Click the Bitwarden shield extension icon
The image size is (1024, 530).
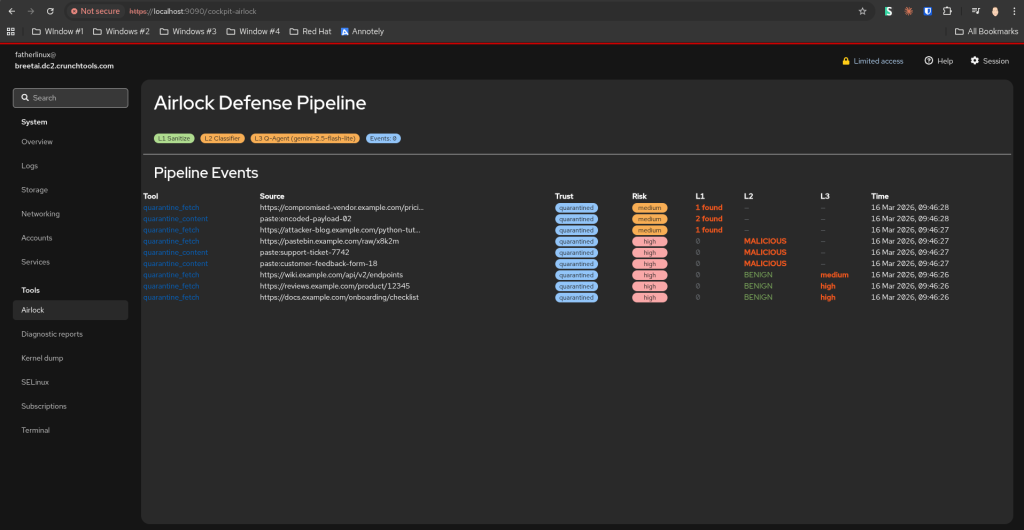point(927,11)
